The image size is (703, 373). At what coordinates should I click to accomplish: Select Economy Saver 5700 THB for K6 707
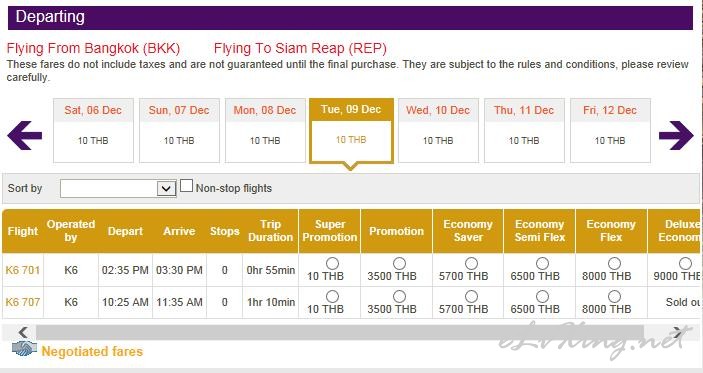click(x=471, y=296)
